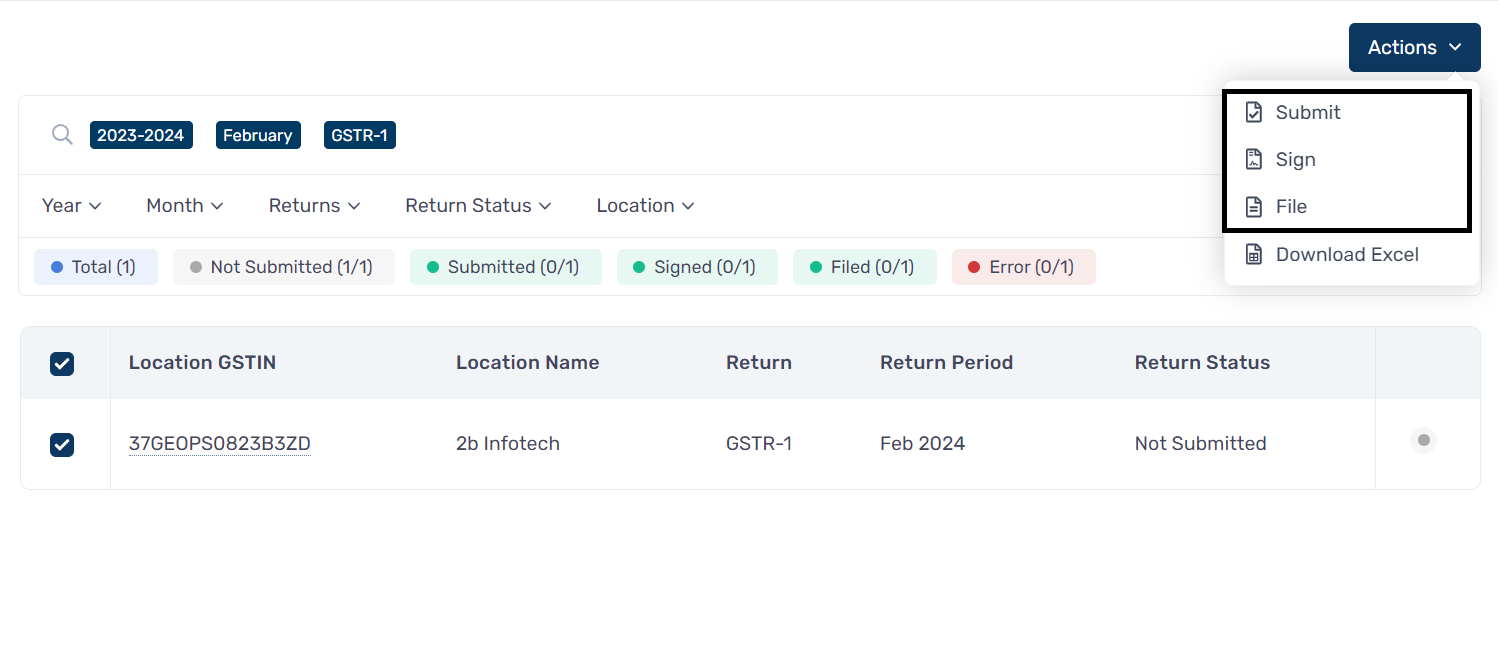
Task: Click the grey status dot in row
Action: [1423, 440]
